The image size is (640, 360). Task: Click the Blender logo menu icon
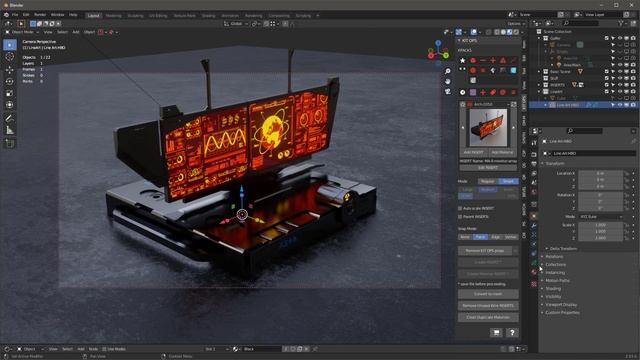6,15
